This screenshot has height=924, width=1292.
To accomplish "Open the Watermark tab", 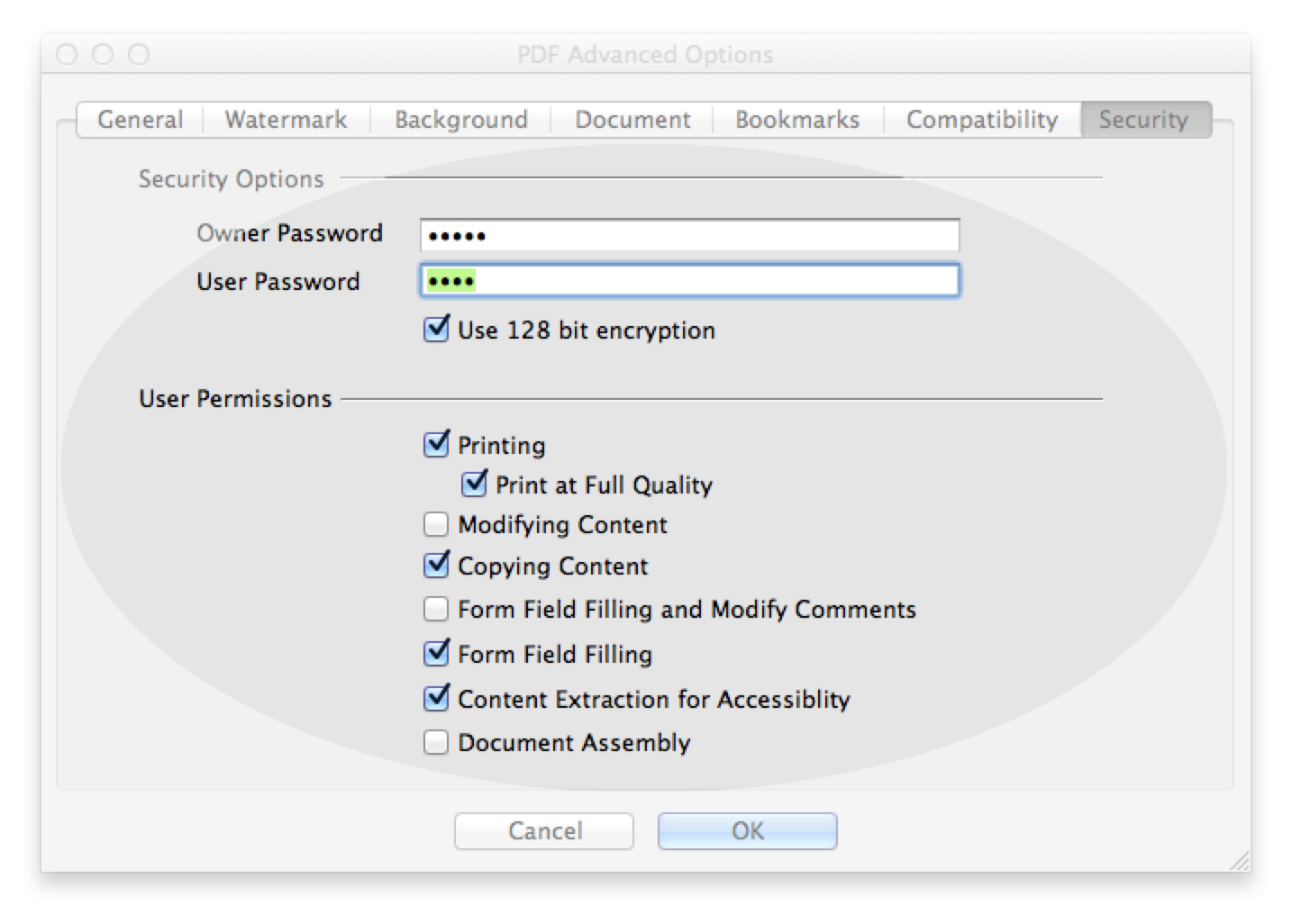I will coord(286,120).
